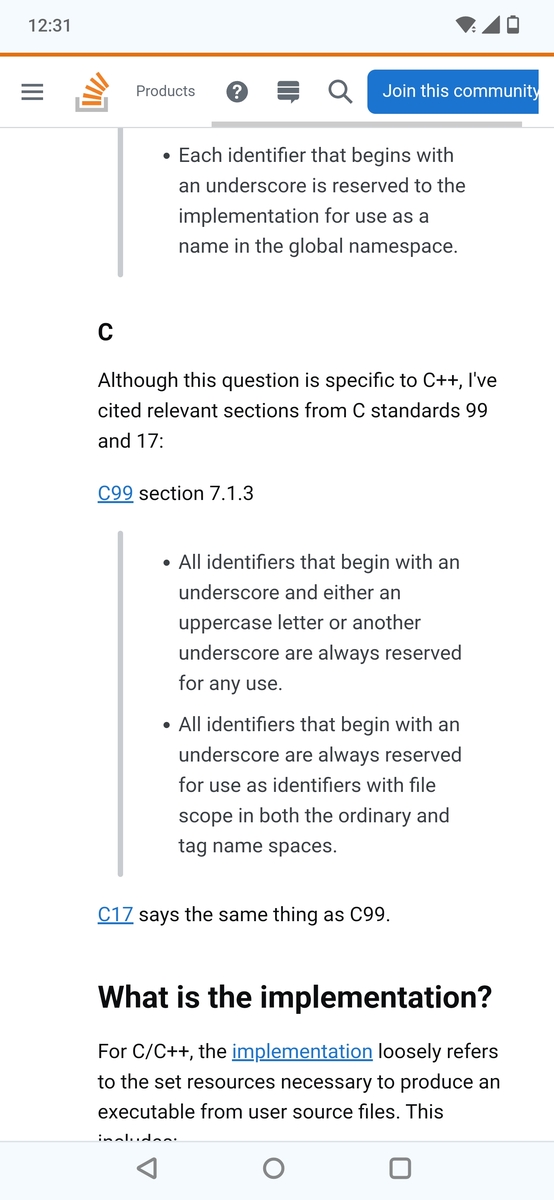Tap the battery status icon
The height and width of the screenshot is (1200, 554).
(x=513, y=25)
